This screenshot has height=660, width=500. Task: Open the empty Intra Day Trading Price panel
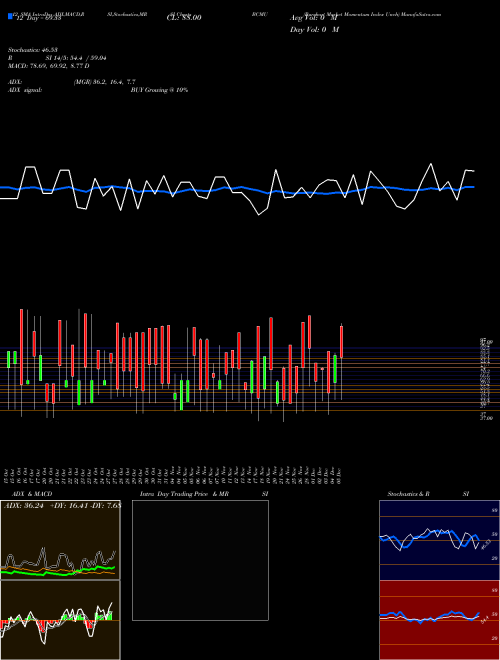click(200, 560)
